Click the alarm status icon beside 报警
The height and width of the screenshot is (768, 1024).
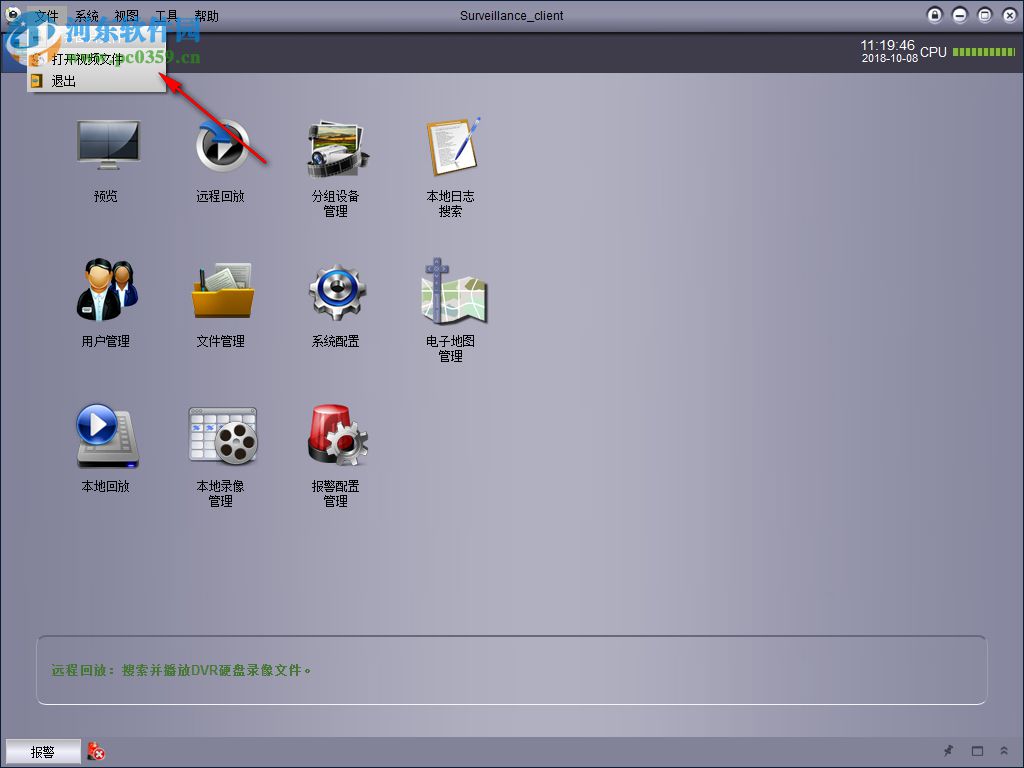96,751
